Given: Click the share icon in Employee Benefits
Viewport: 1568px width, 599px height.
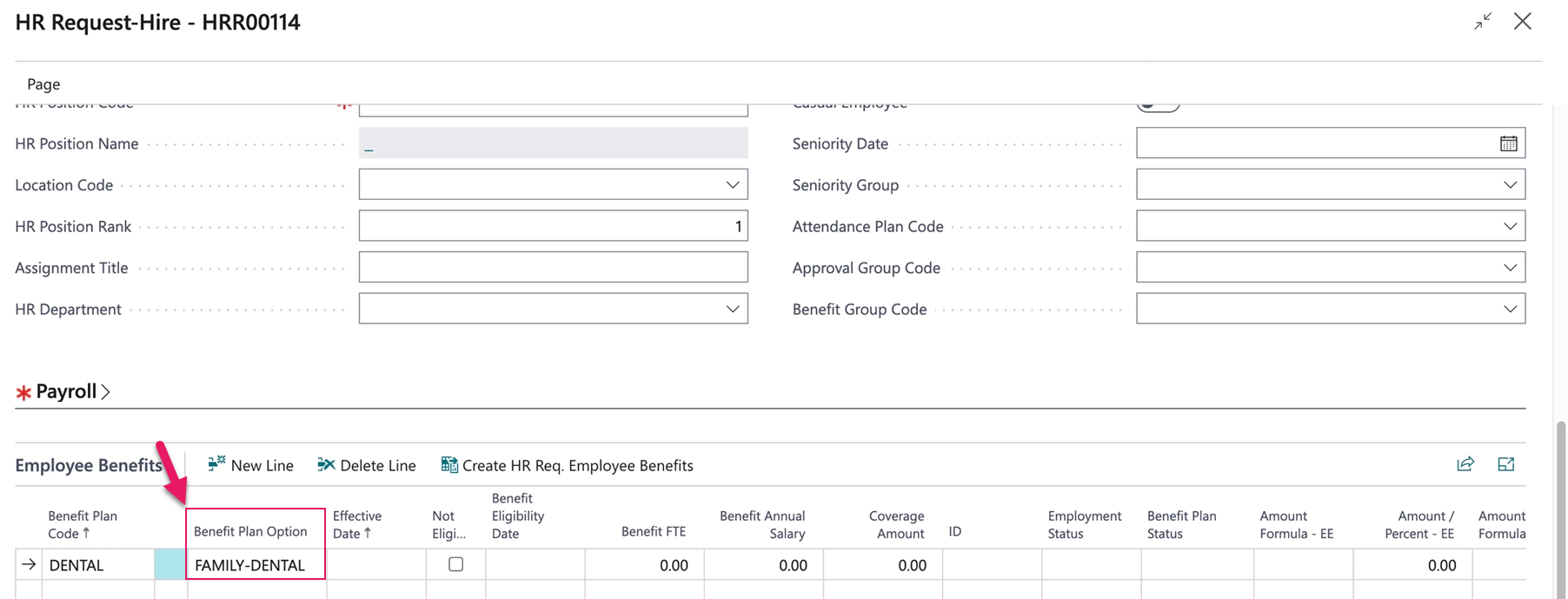Looking at the screenshot, I should point(1465,464).
